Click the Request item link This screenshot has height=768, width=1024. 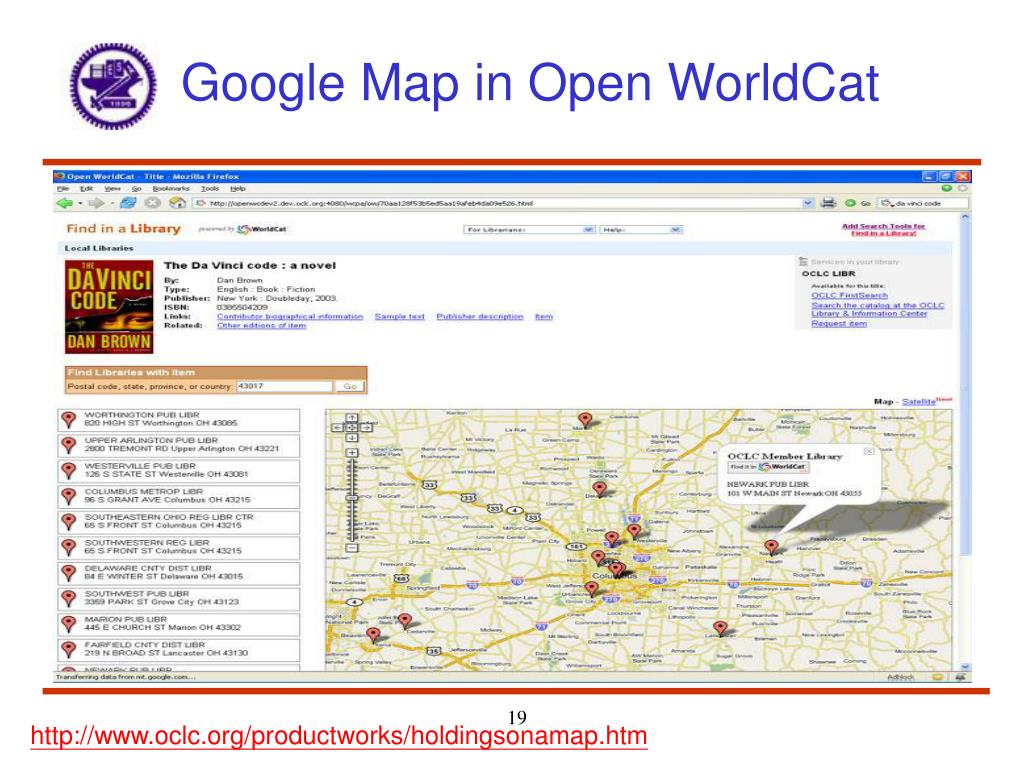coord(839,323)
